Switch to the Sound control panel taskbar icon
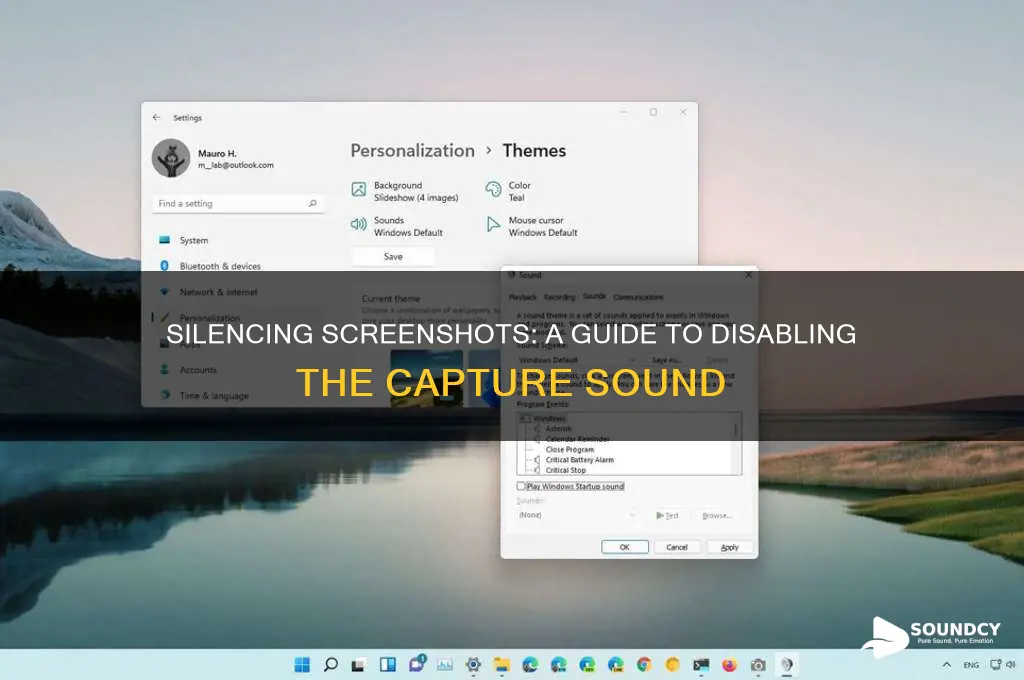 (787, 665)
